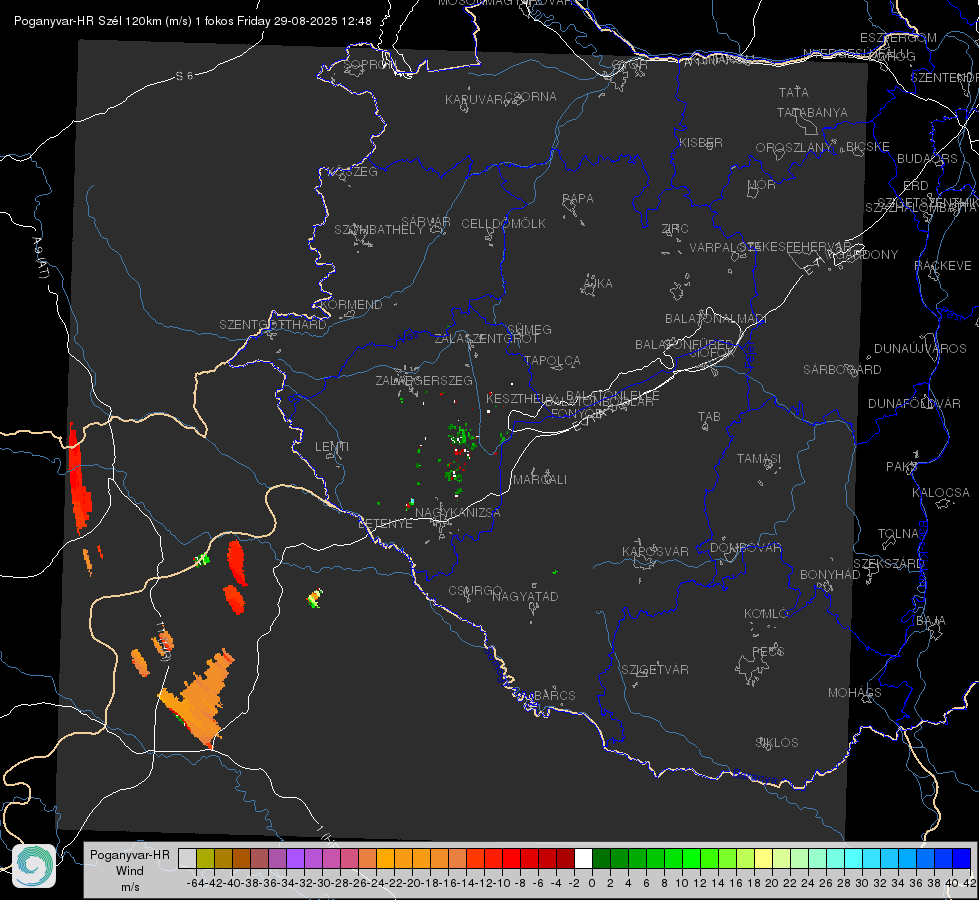This screenshot has height=900, width=979.
Task: Click the CSURGÓ city label
Action: click(x=475, y=590)
